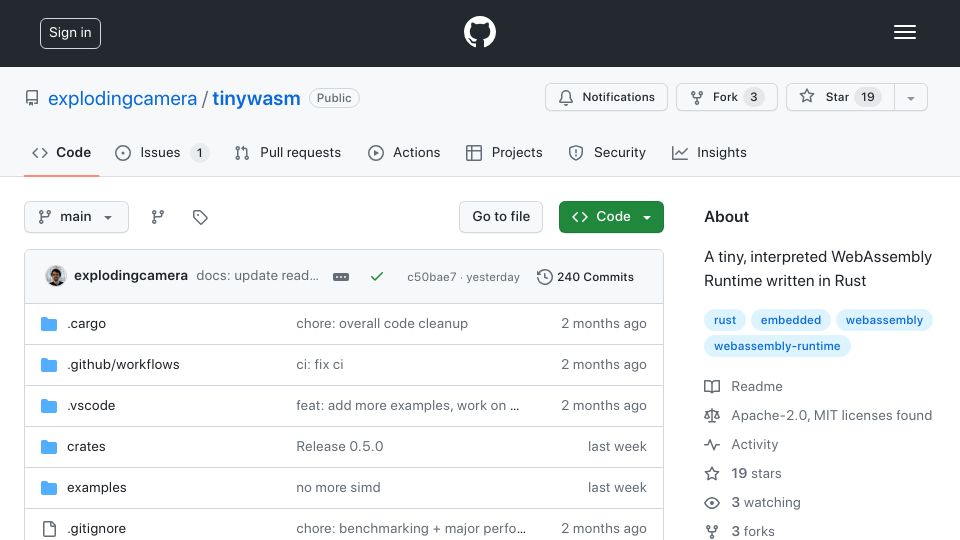
Task: Open 'chore: benchmarking + major perfo...' commit
Action: click(411, 528)
